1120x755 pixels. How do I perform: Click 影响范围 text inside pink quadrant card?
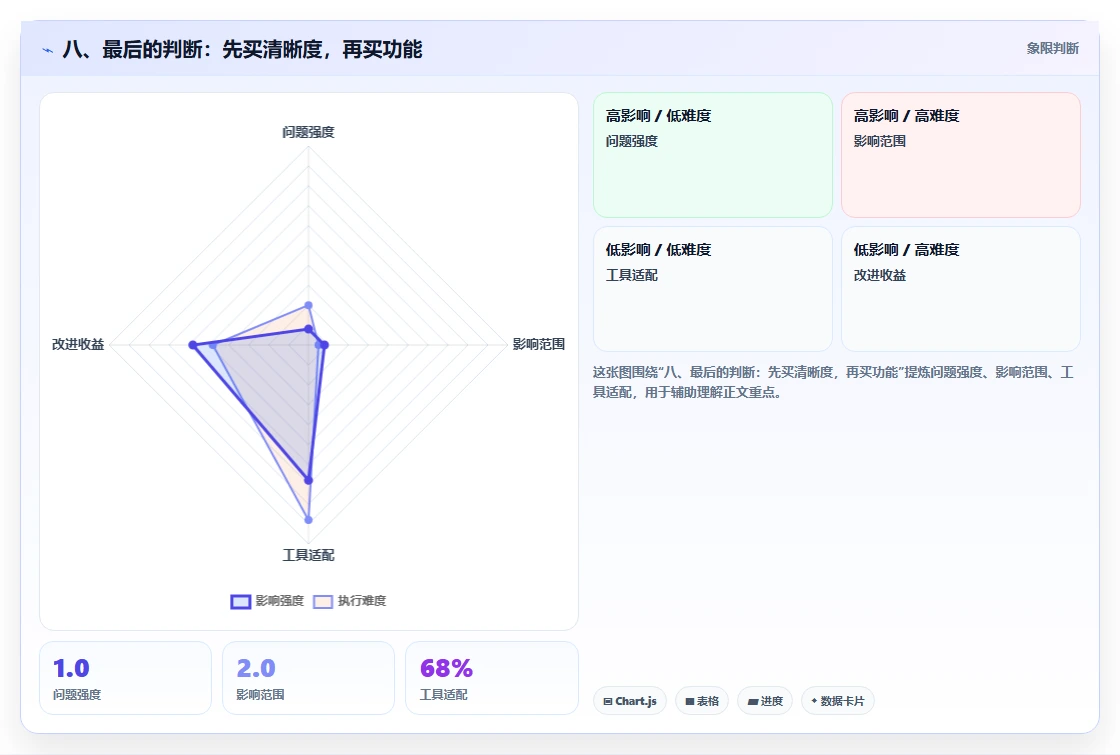coord(879,141)
